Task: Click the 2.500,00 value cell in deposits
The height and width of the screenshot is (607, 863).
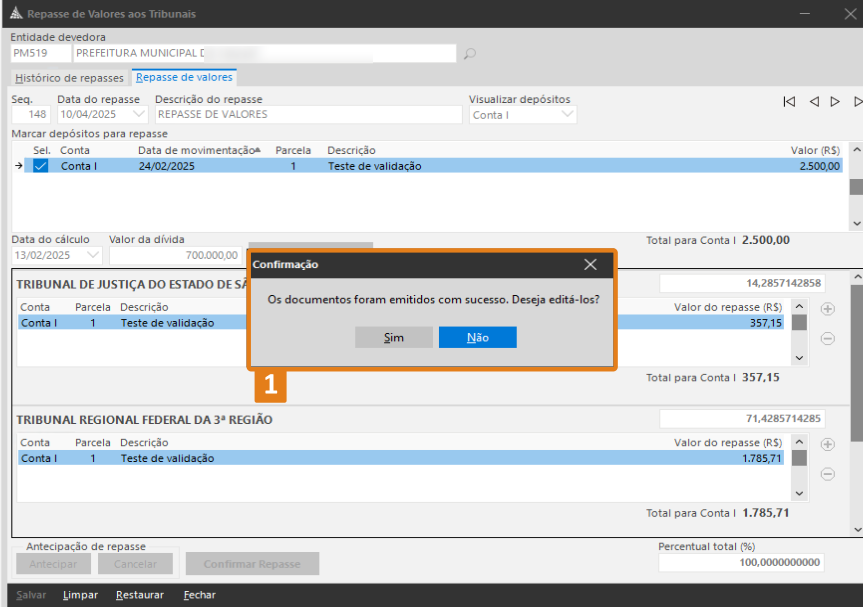Action: (x=820, y=166)
